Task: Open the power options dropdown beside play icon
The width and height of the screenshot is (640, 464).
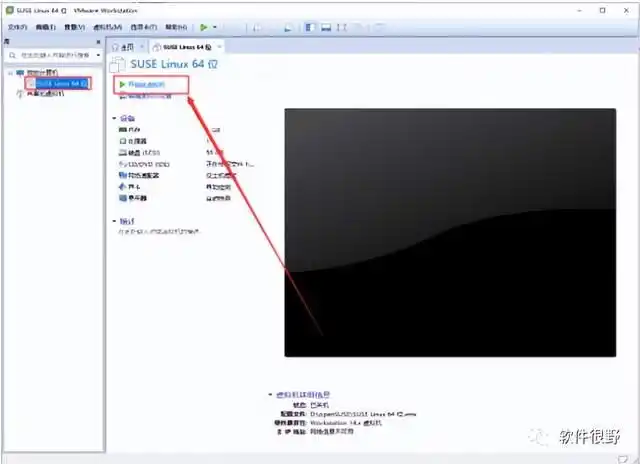Action: [x=215, y=27]
